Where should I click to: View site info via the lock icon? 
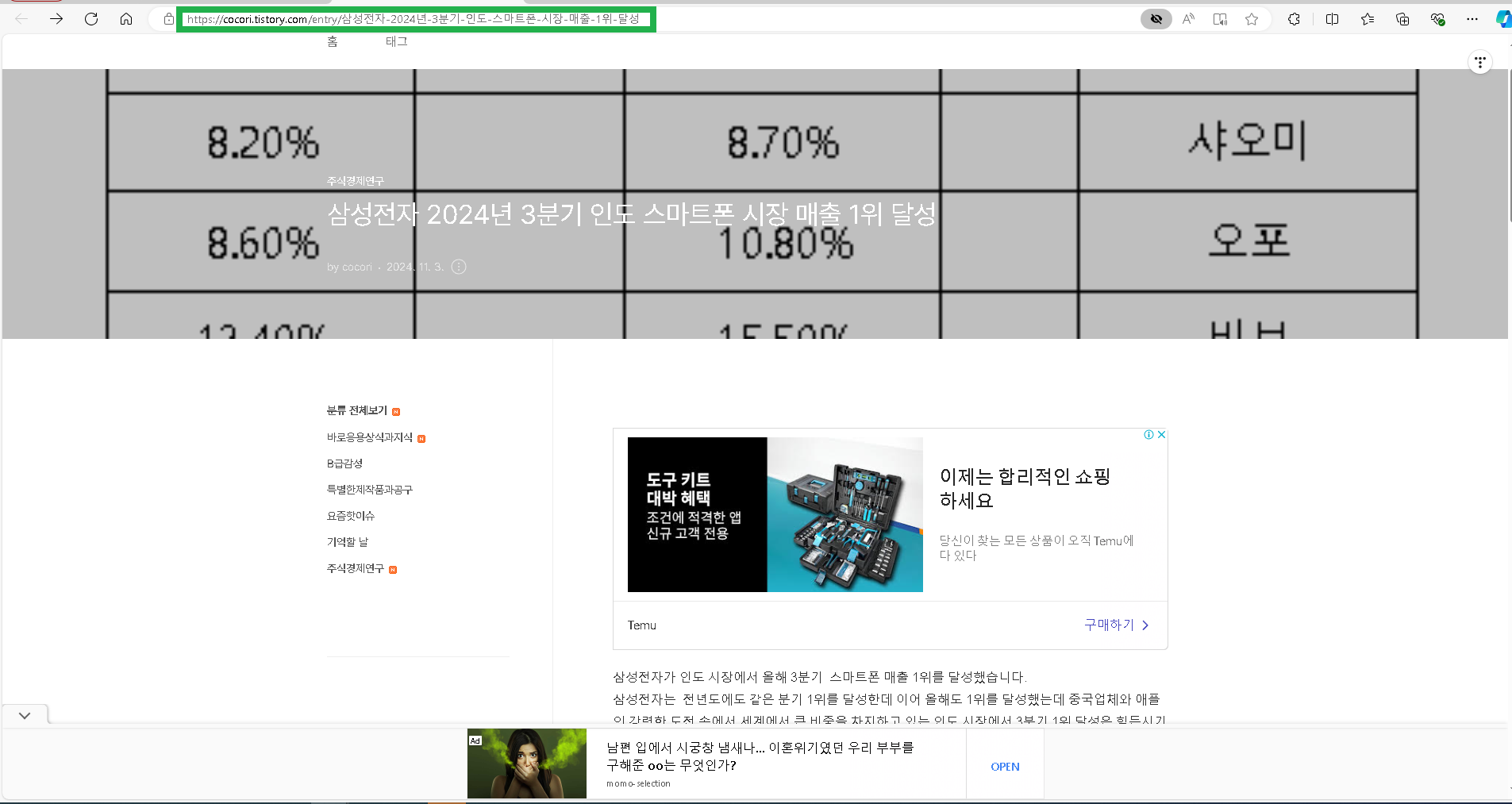click(x=168, y=19)
